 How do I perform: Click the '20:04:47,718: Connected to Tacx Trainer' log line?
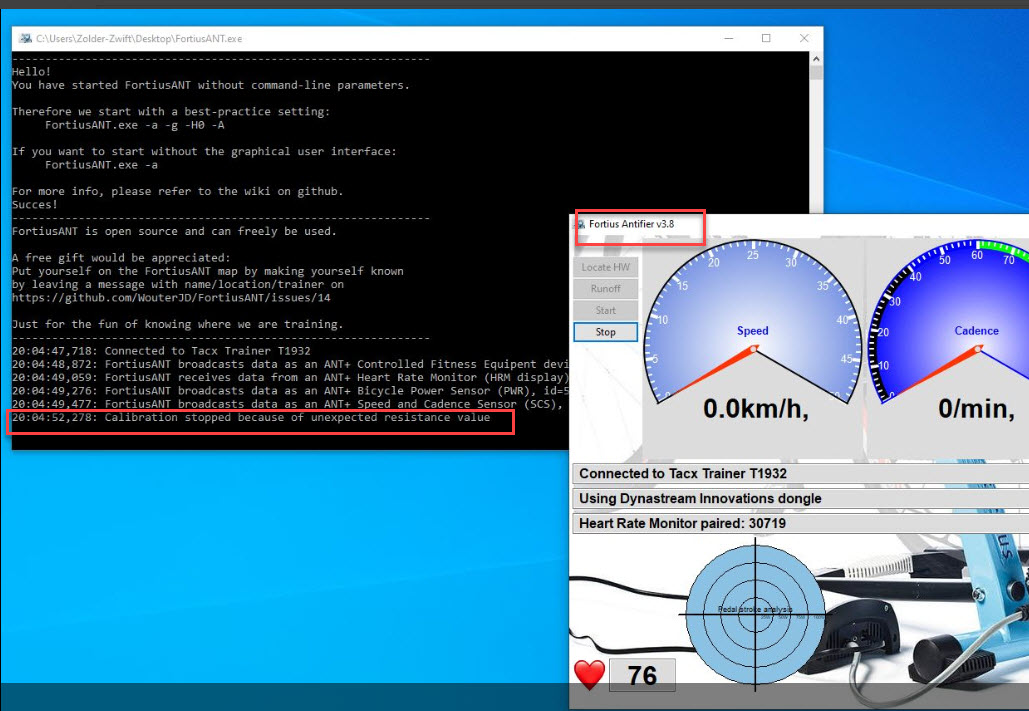(x=161, y=351)
